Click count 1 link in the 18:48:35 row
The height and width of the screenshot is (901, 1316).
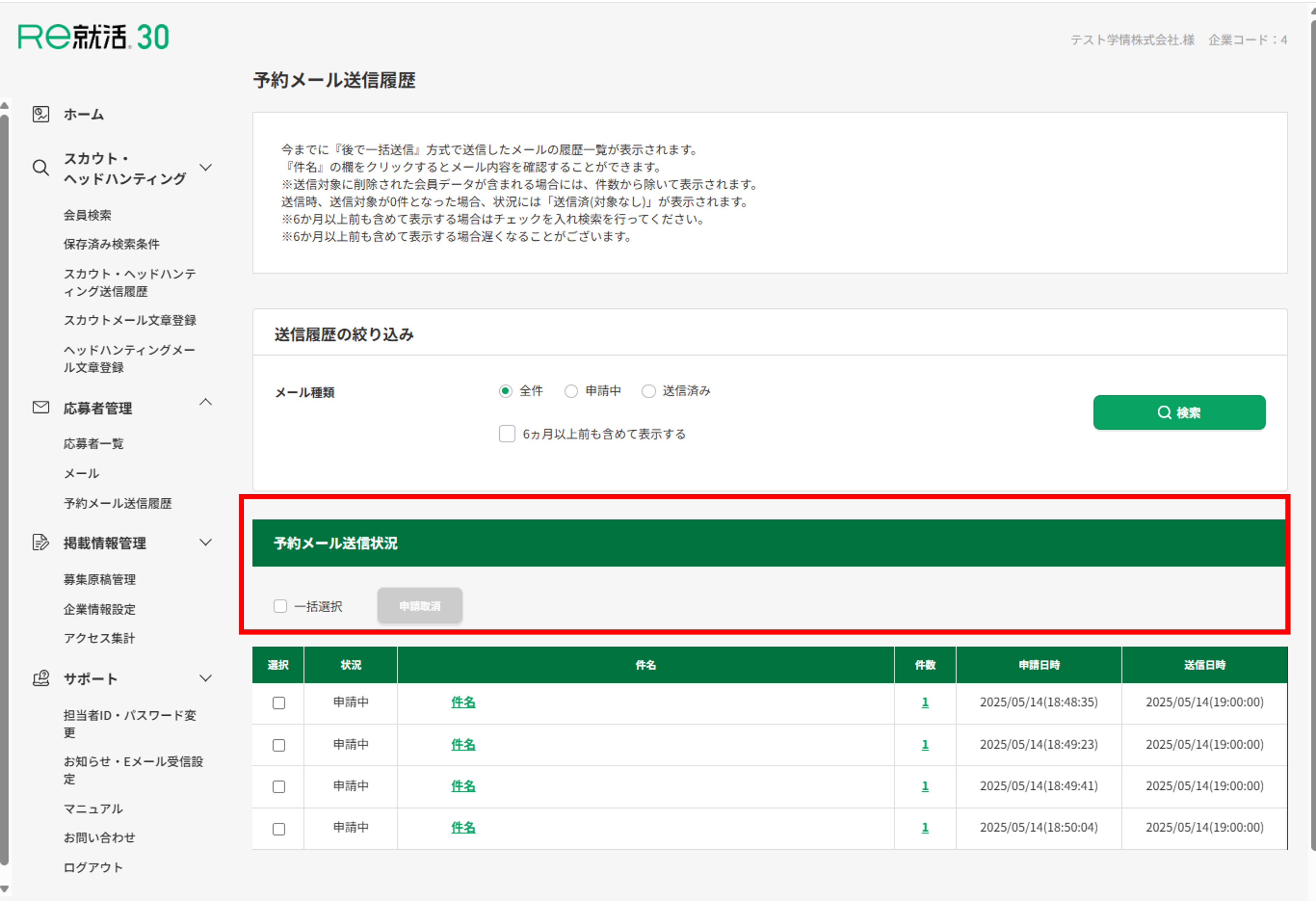click(925, 703)
